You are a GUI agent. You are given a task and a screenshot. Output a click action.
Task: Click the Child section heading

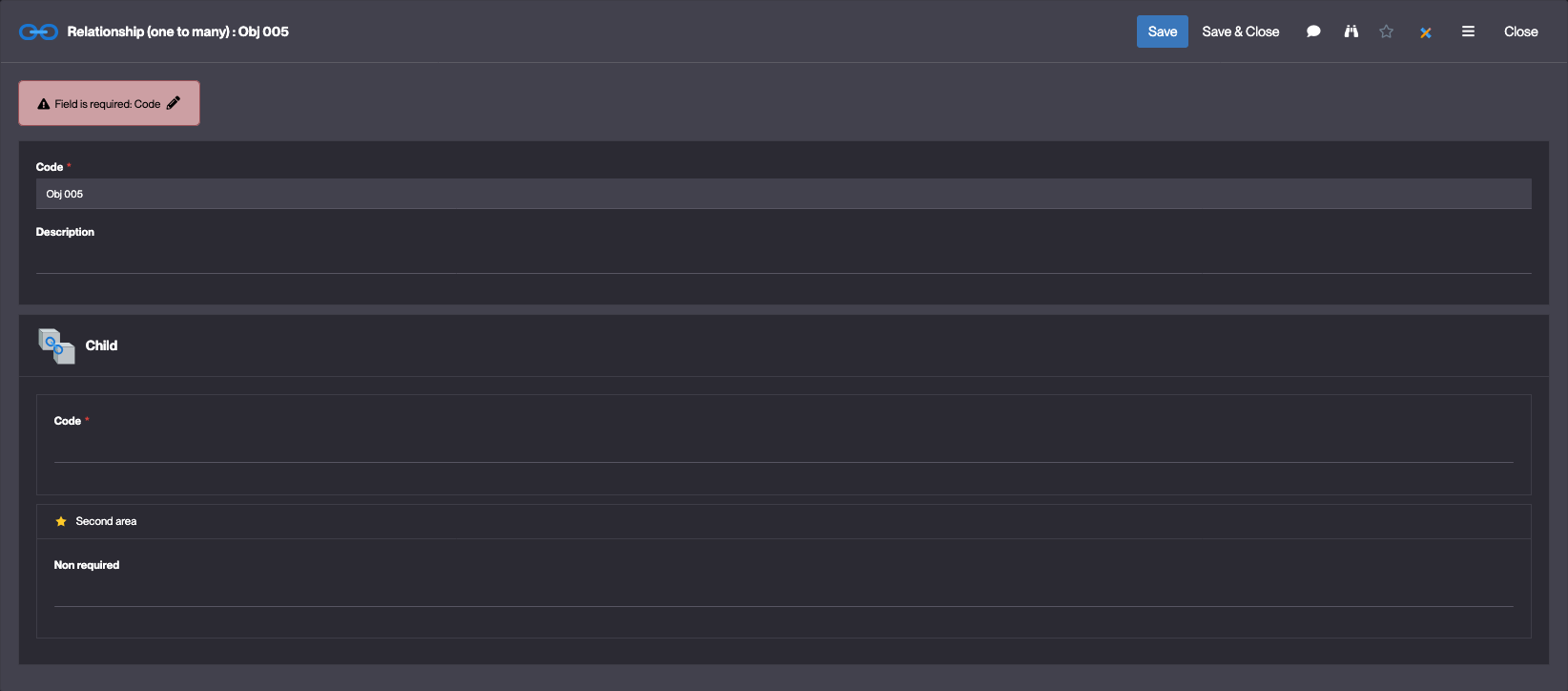[x=101, y=345]
